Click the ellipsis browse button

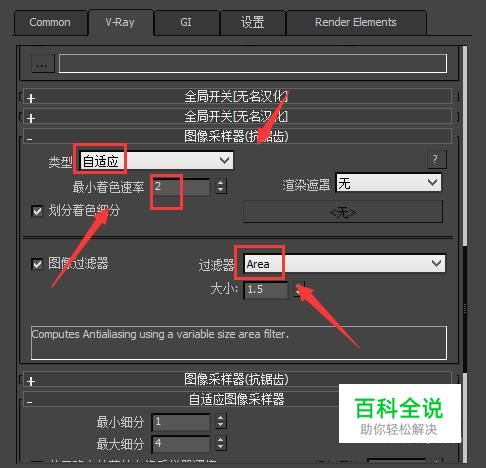tap(43, 64)
